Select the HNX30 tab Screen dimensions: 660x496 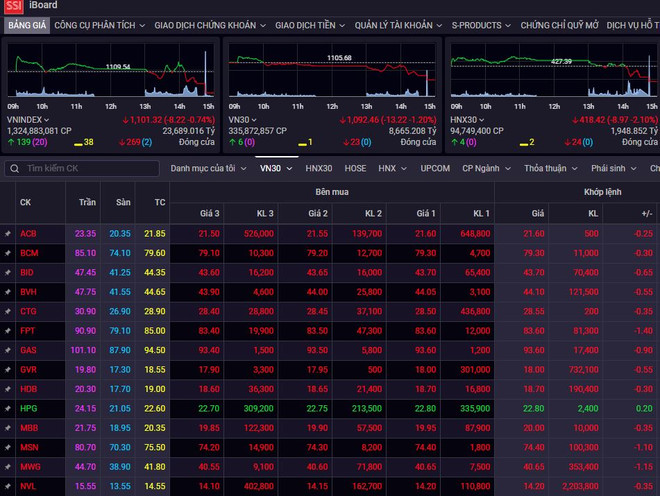tap(319, 169)
